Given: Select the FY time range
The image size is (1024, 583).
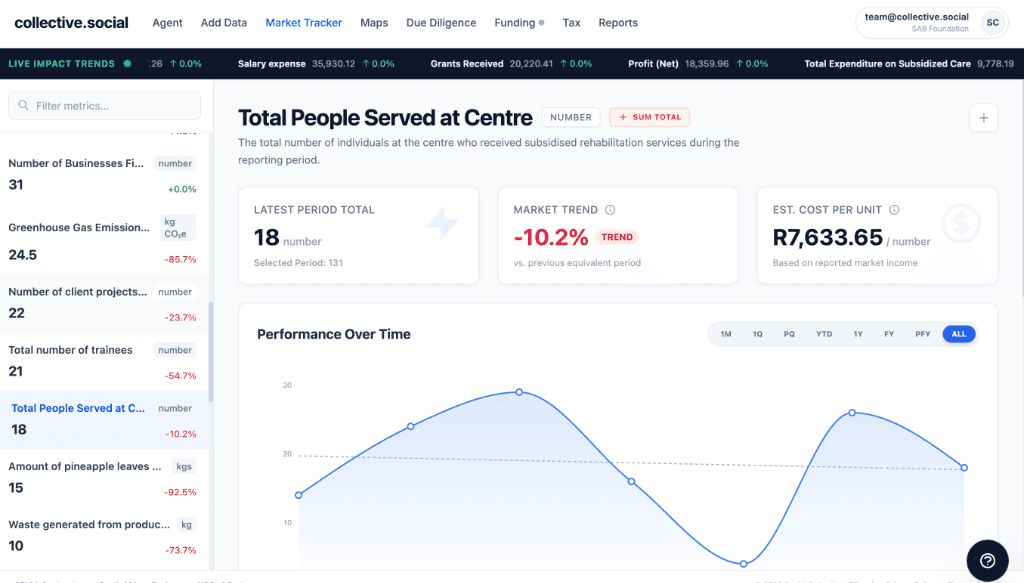Looking at the screenshot, I should click(x=889, y=334).
